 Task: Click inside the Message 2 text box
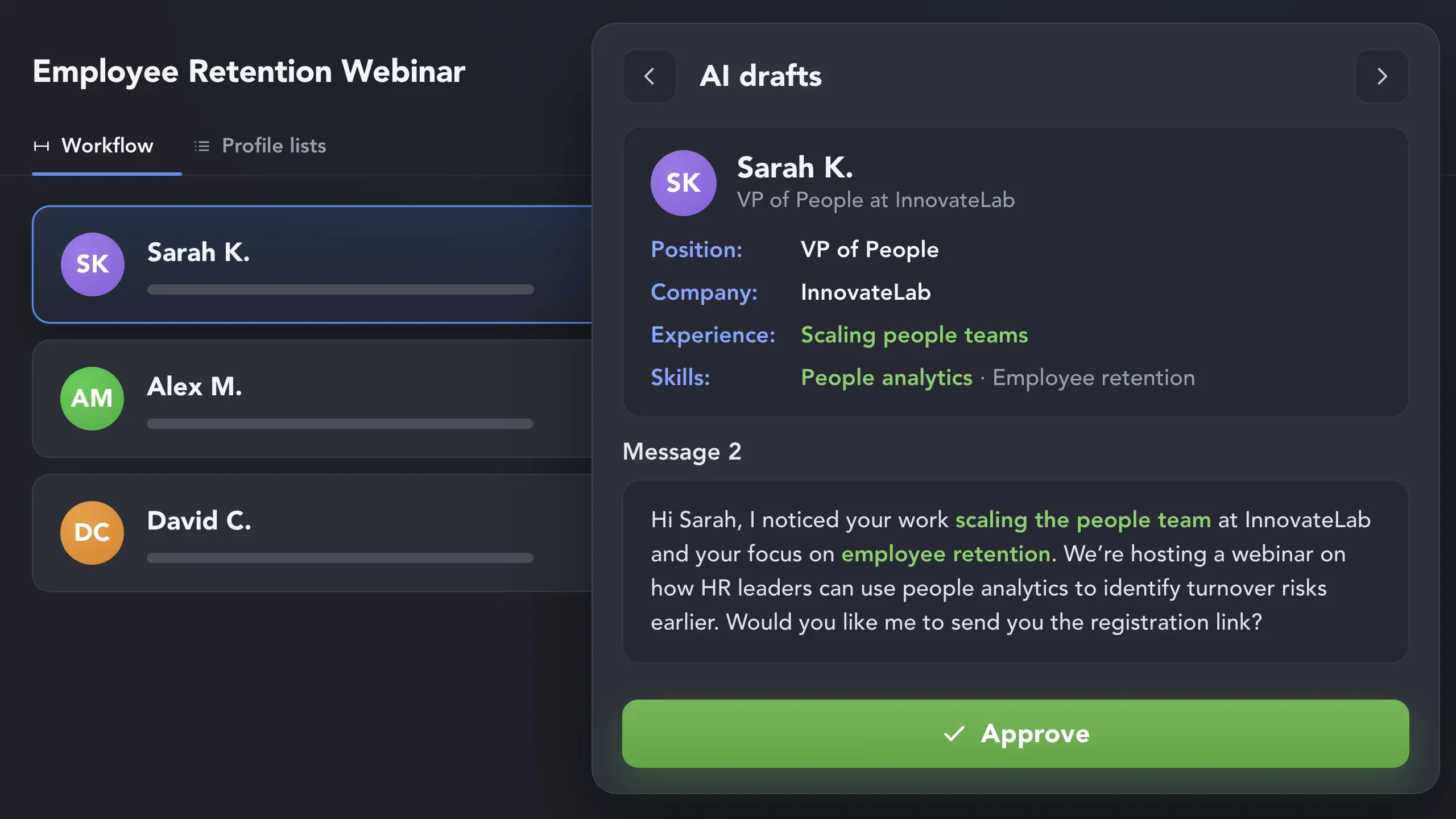[1015, 571]
